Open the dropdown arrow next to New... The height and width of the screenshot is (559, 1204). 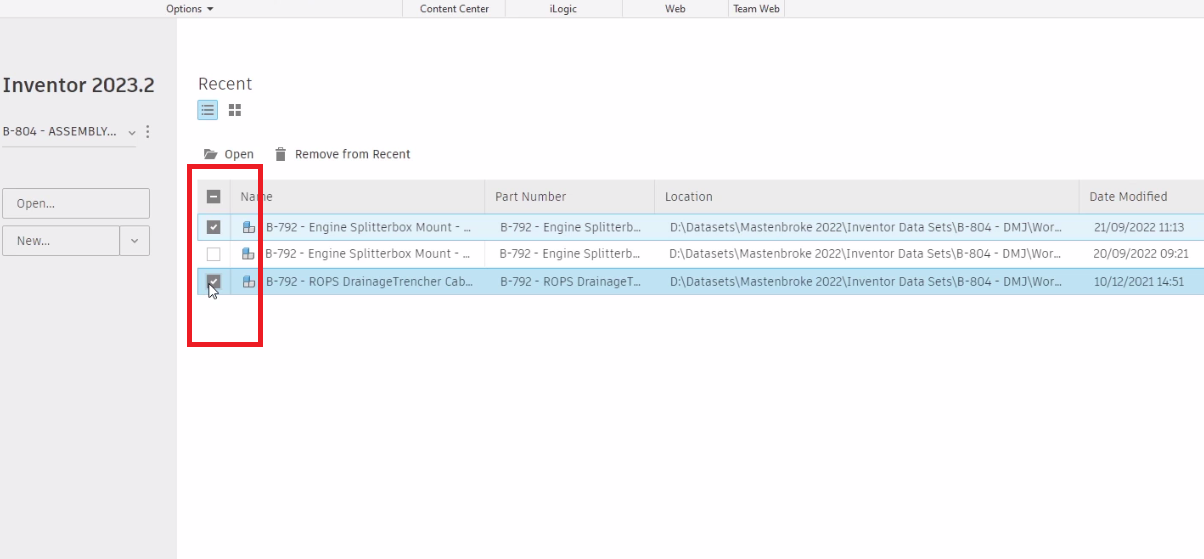click(135, 240)
